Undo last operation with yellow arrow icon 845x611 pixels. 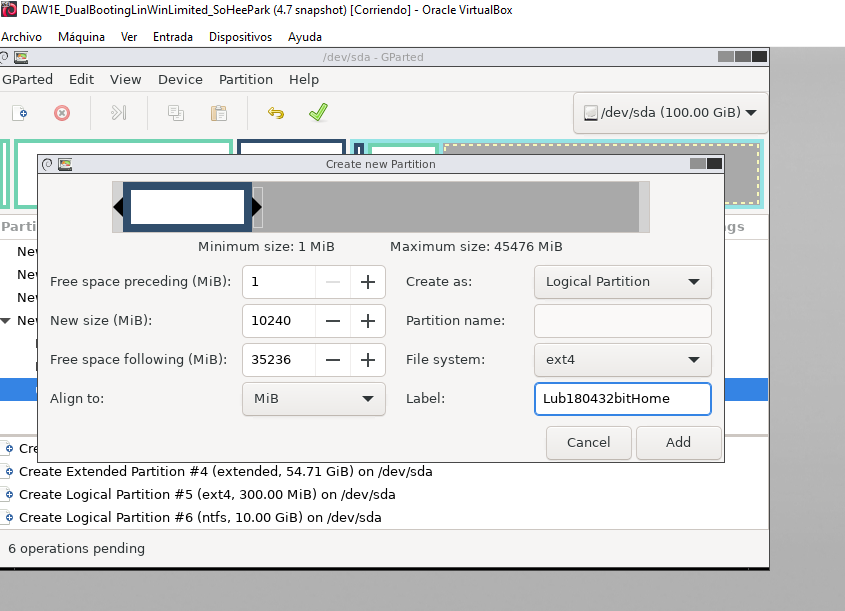pyautogui.click(x=276, y=113)
